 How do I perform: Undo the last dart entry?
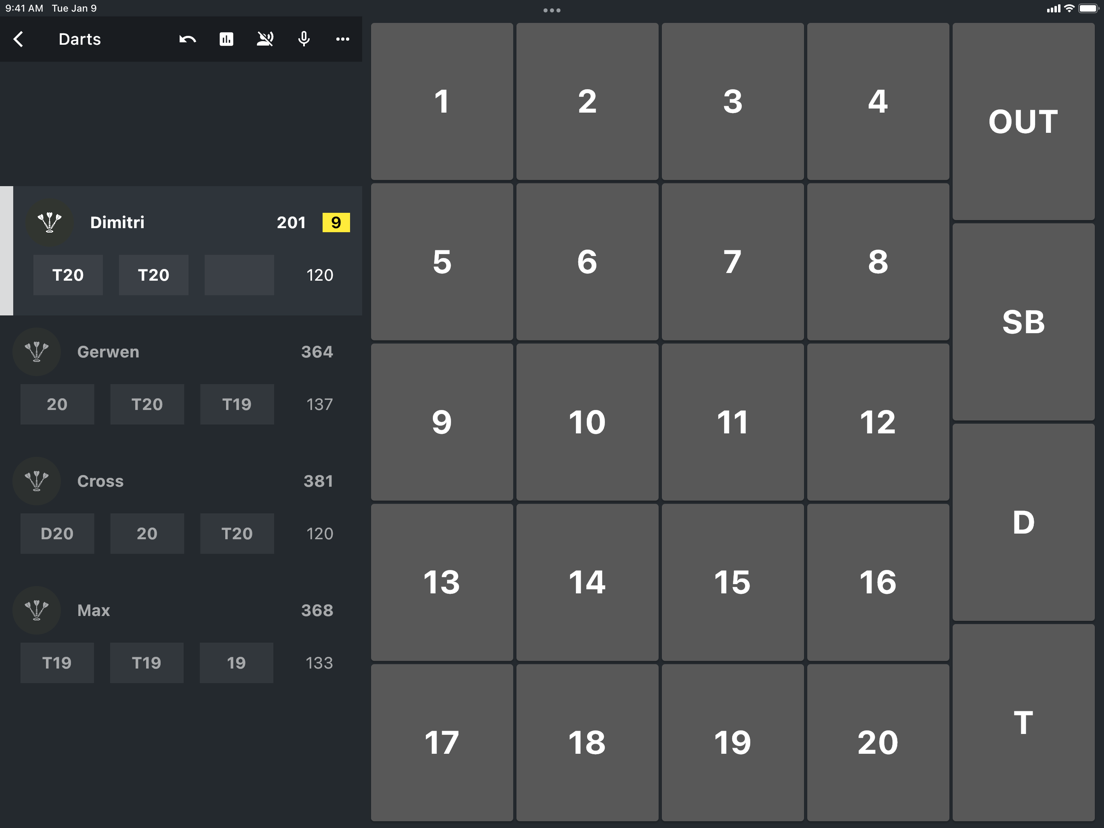[188, 39]
